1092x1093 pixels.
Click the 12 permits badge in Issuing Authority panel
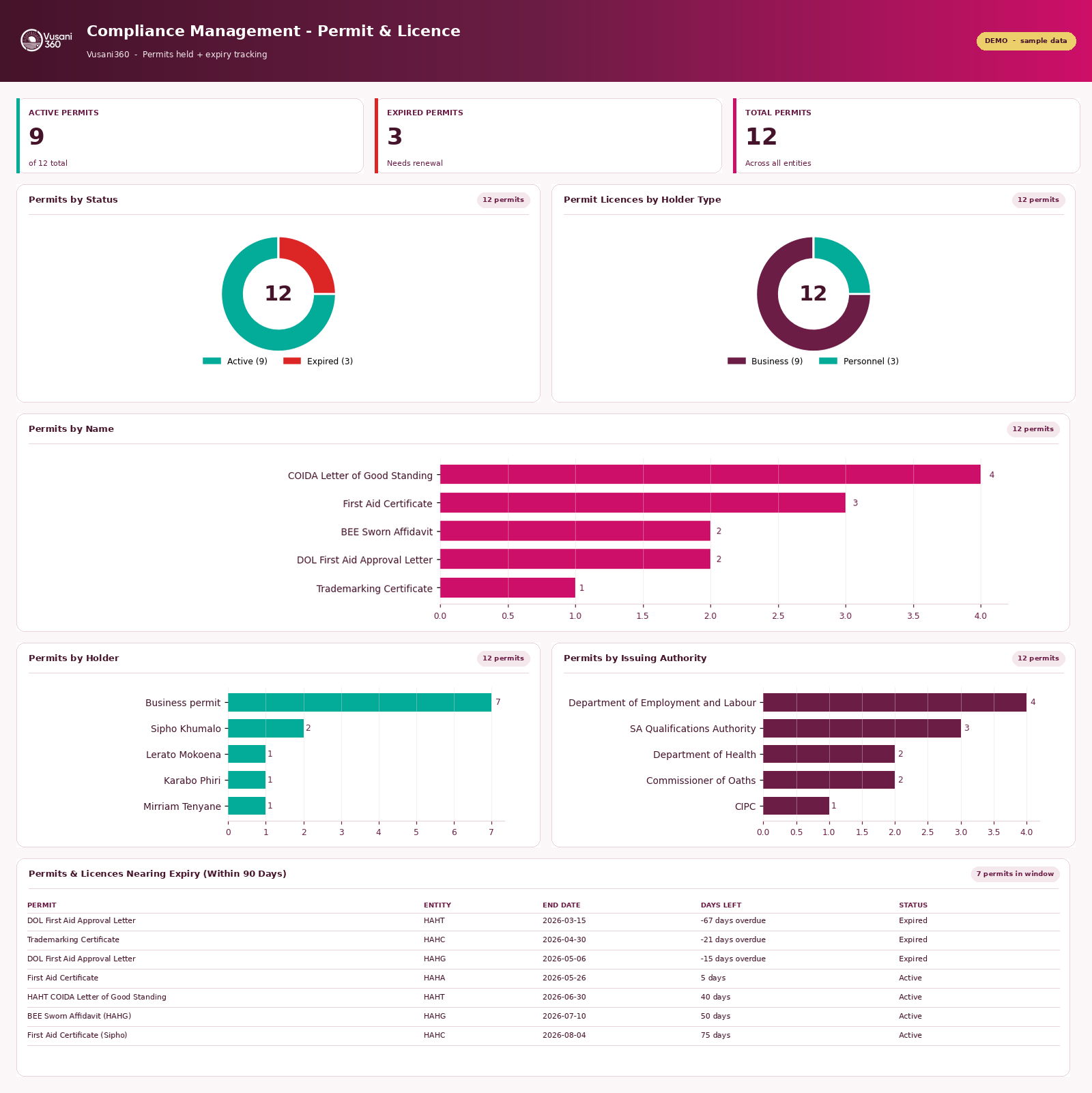(1038, 658)
